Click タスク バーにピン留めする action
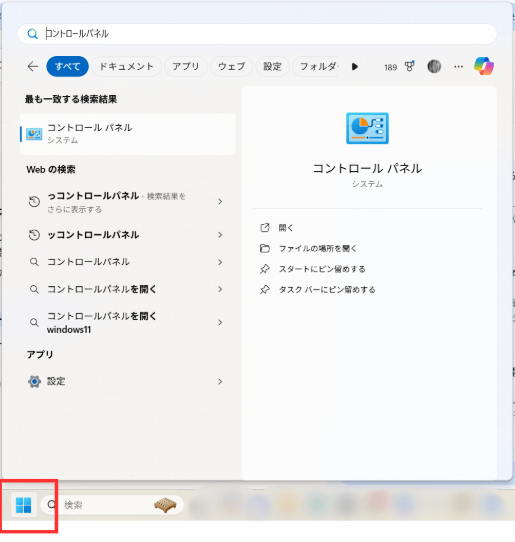 pyautogui.click(x=327, y=289)
